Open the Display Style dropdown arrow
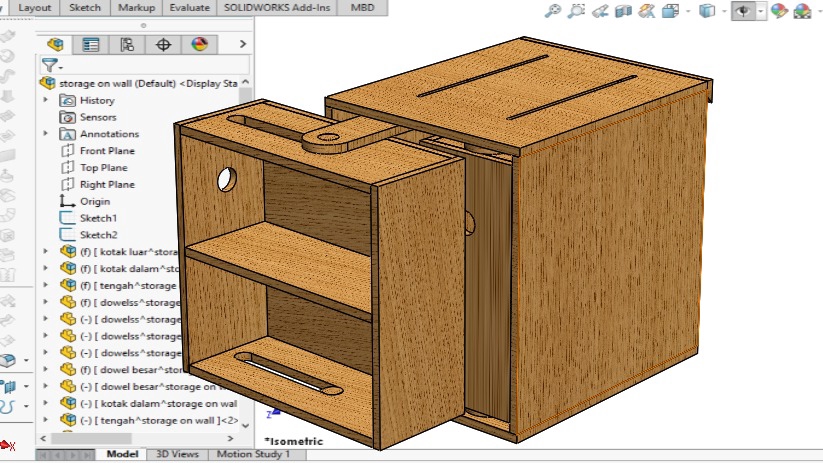823x463 pixels. [724, 11]
